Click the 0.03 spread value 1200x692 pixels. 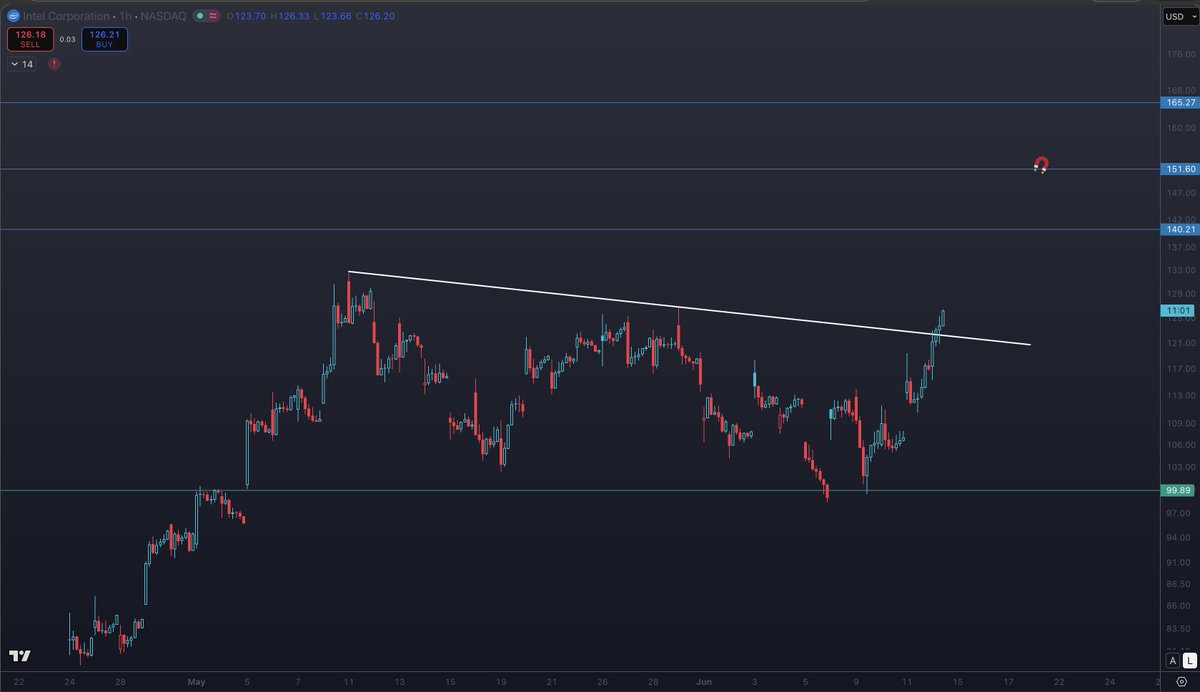[x=67, y=39]
